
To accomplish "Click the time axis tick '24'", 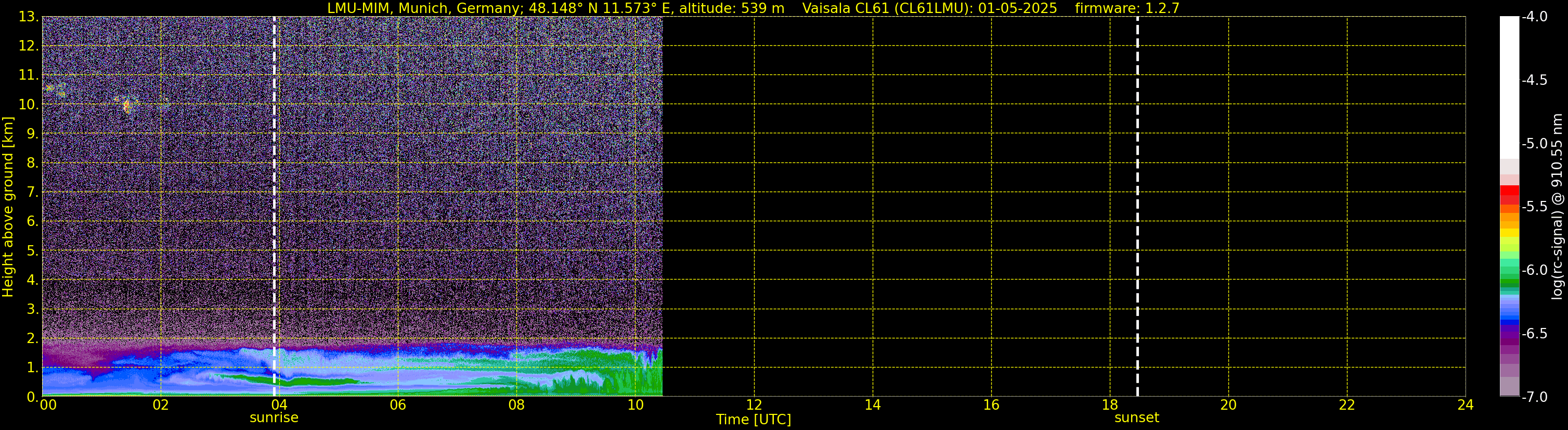I will [x=1465, y=405].
